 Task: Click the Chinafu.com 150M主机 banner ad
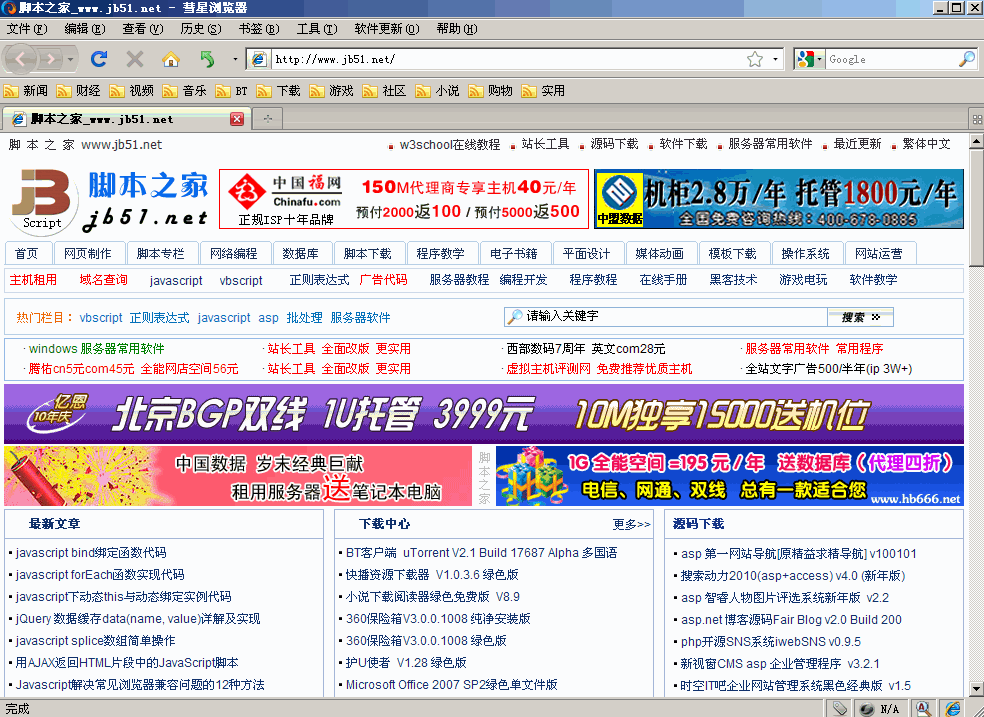pos(404,199)
